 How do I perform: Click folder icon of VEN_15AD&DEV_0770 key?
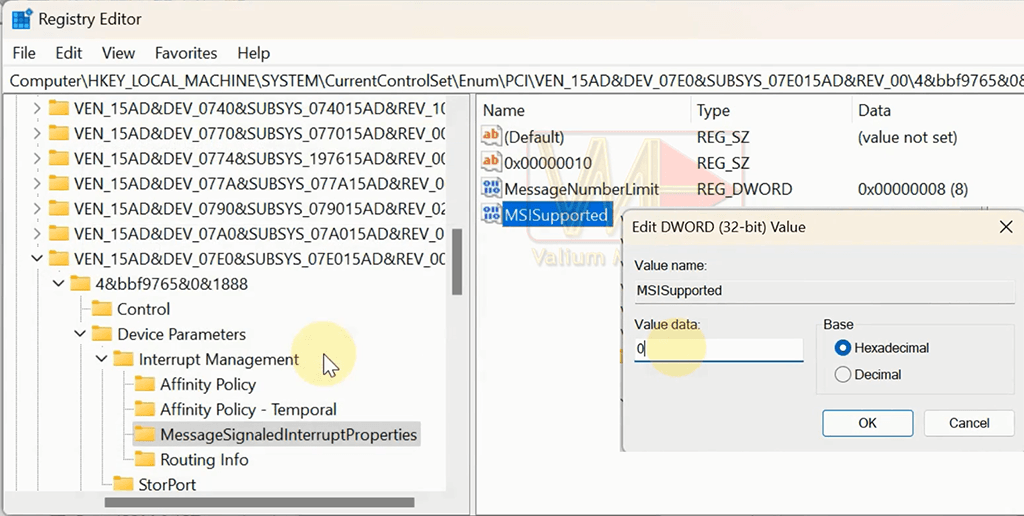click(x=59, y=133)
